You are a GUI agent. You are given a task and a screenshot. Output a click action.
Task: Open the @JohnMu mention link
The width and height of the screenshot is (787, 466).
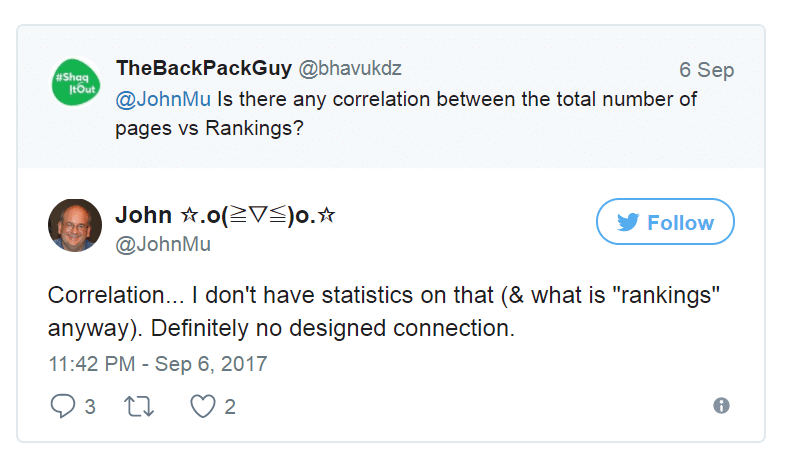click(163, 99)
